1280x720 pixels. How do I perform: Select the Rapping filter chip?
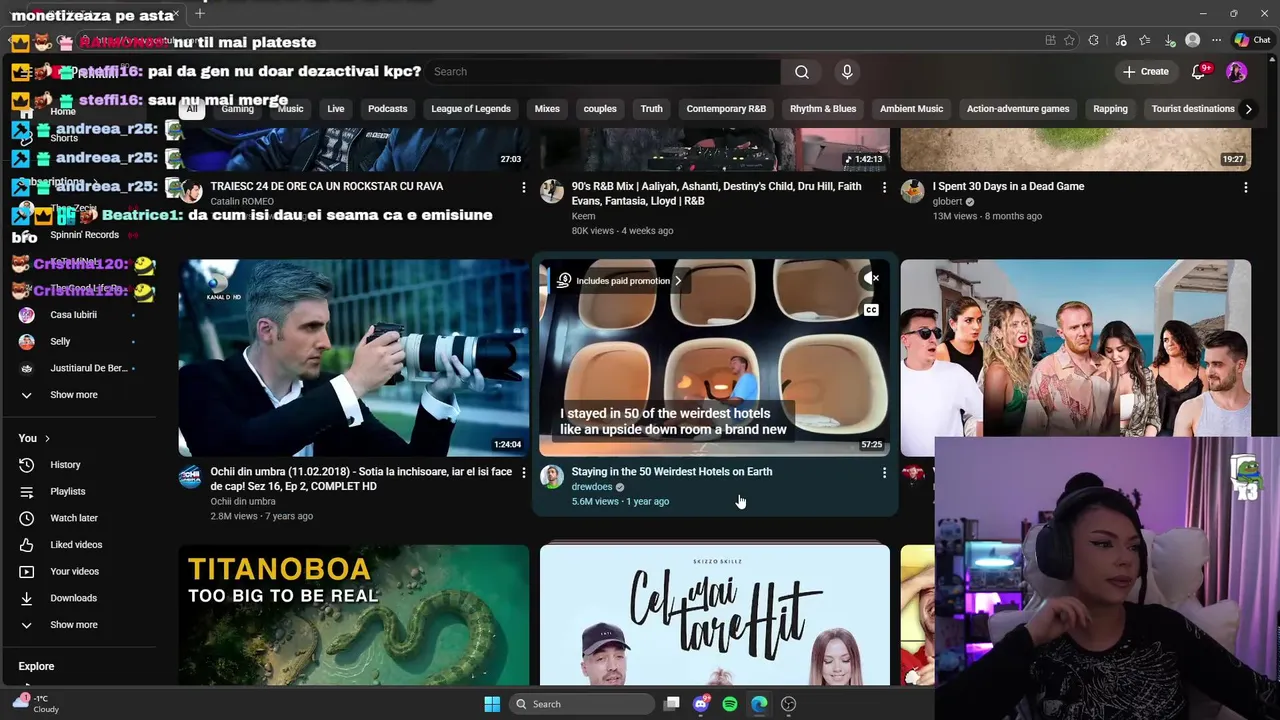(x=1110, y=109)
